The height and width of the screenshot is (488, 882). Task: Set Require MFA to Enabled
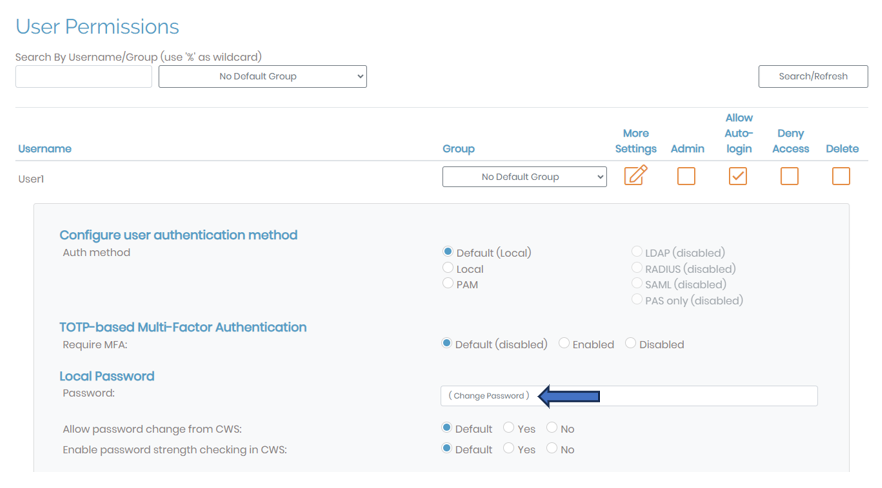564,343
